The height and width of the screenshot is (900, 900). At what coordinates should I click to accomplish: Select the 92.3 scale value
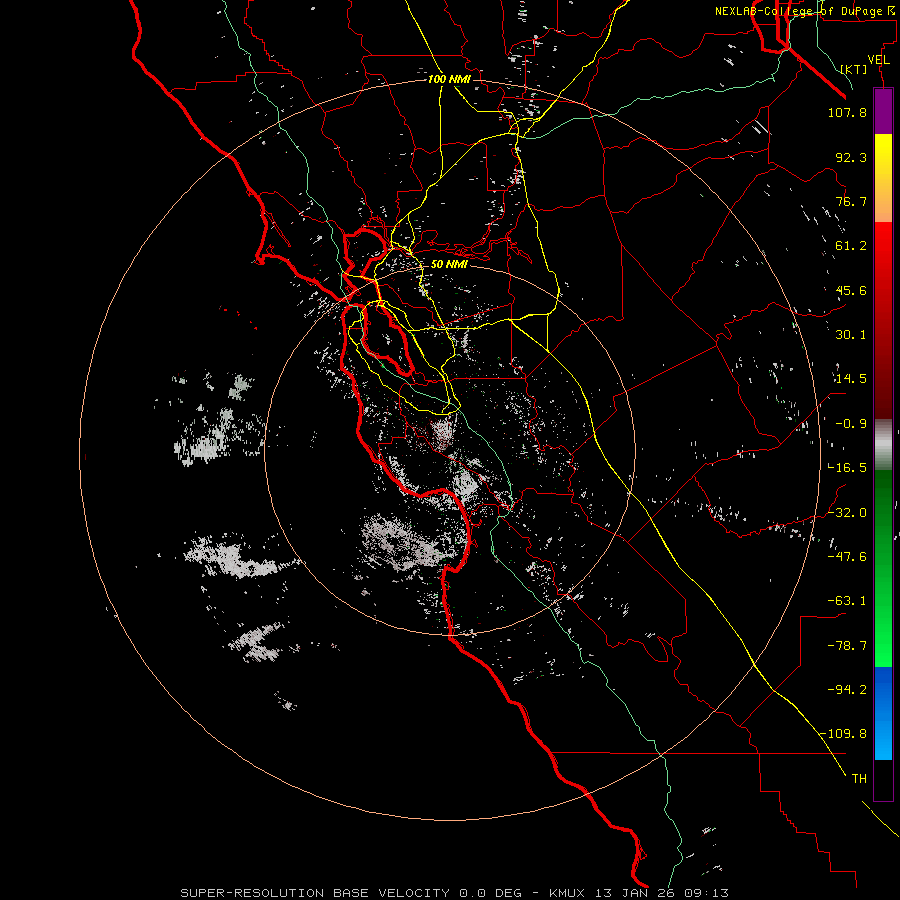point(851,157)
